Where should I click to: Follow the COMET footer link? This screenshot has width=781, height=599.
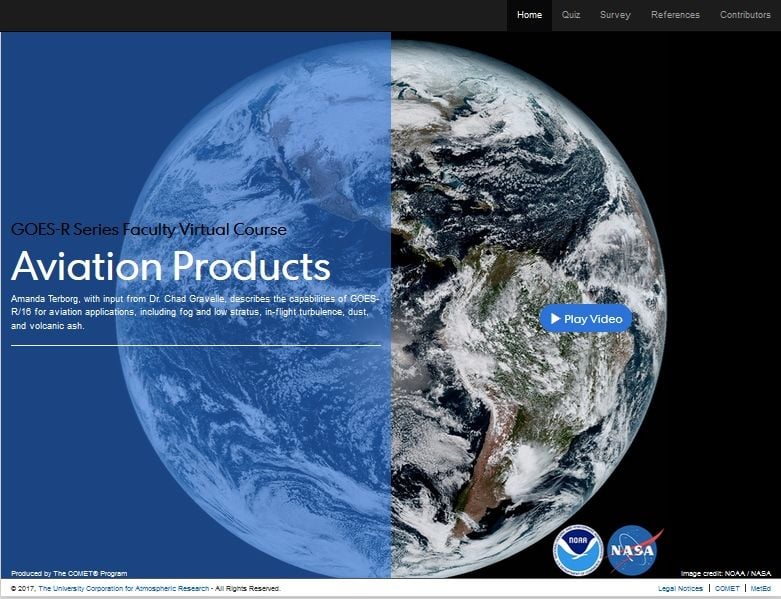coord(727,589)
